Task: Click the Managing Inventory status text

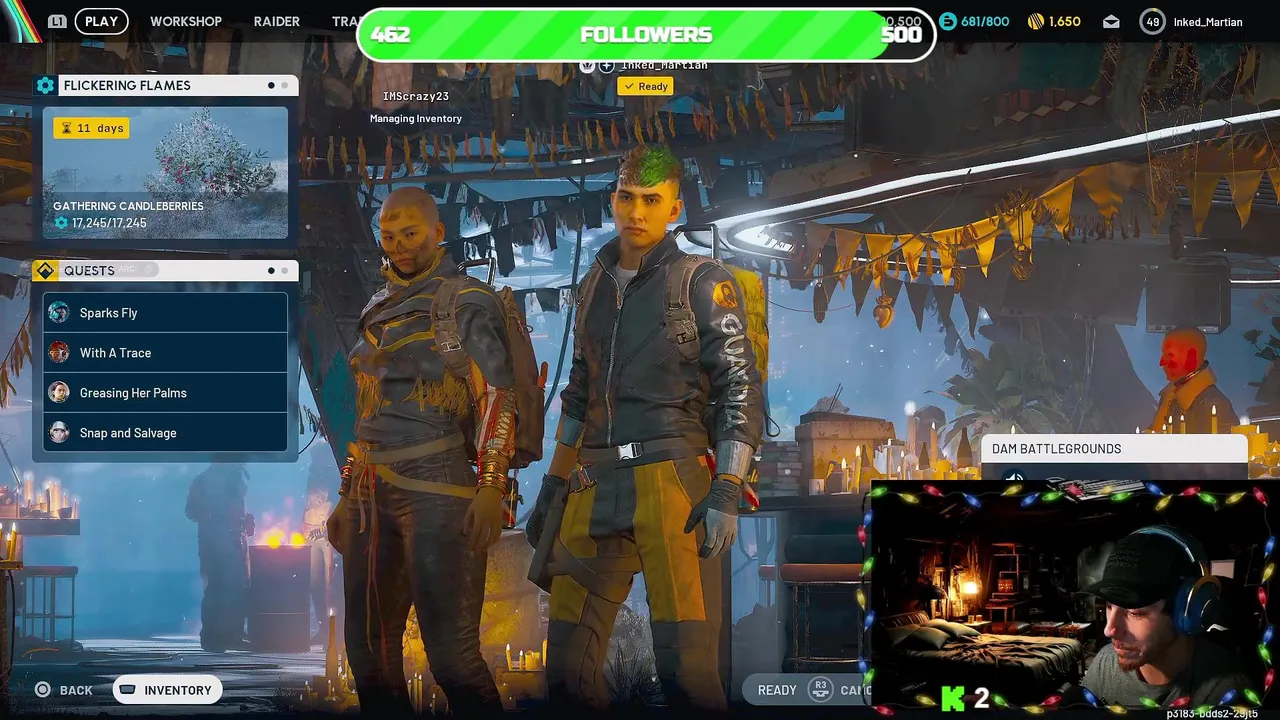Action: (416, 118)
